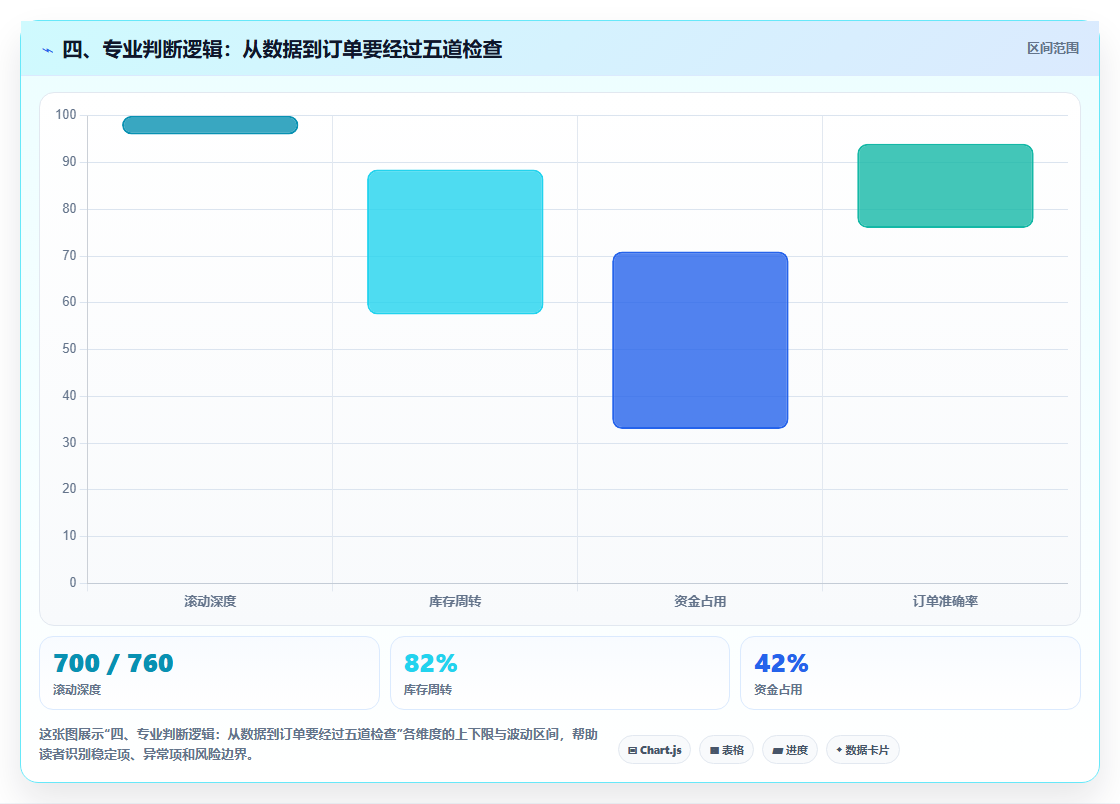This screenshot has height=804, width=1120.
Task: Click the 区间范围 label in header
Action: tap(1052, 49)
